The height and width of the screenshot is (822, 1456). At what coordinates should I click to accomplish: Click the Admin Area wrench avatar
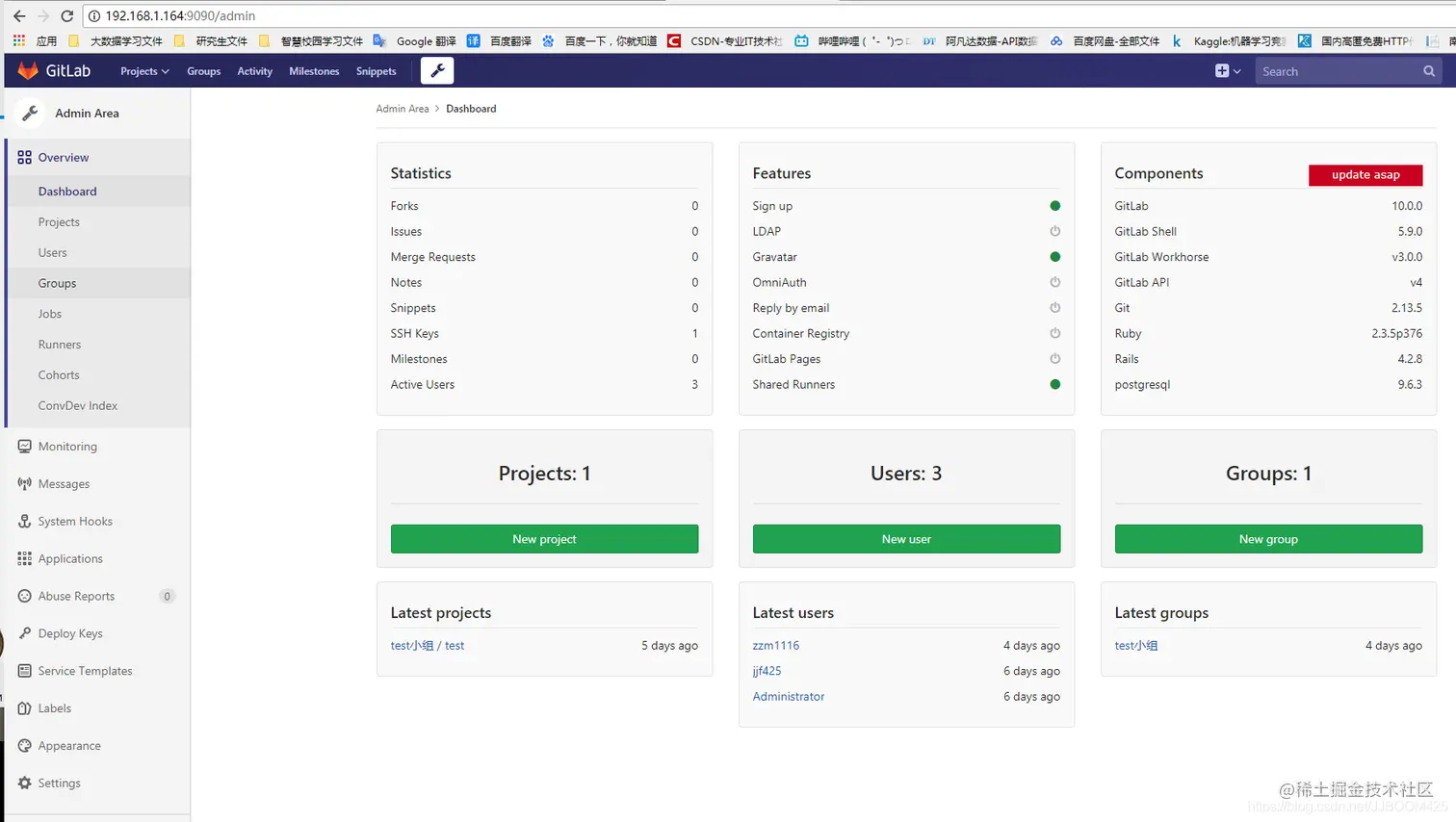click(30, 113)
